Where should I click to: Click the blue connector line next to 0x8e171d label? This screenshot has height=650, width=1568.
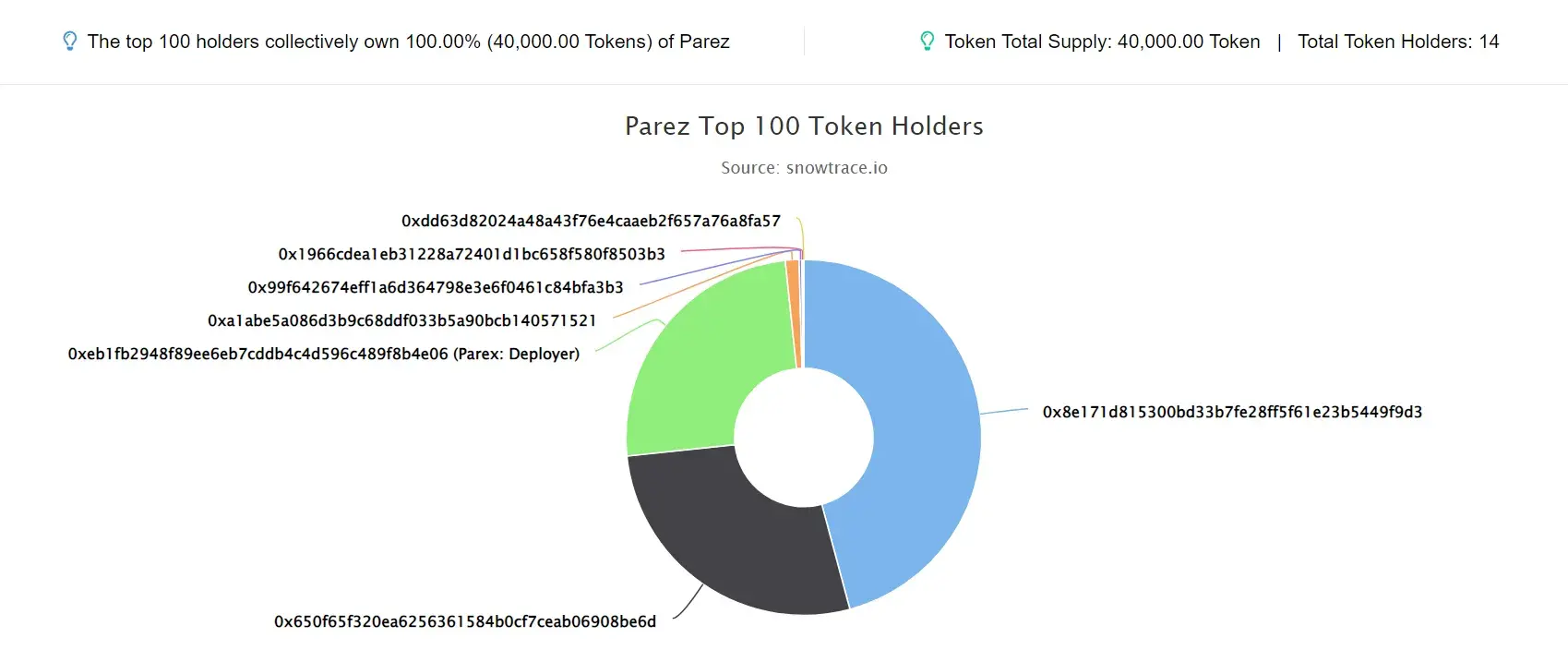coord(1004,410)
